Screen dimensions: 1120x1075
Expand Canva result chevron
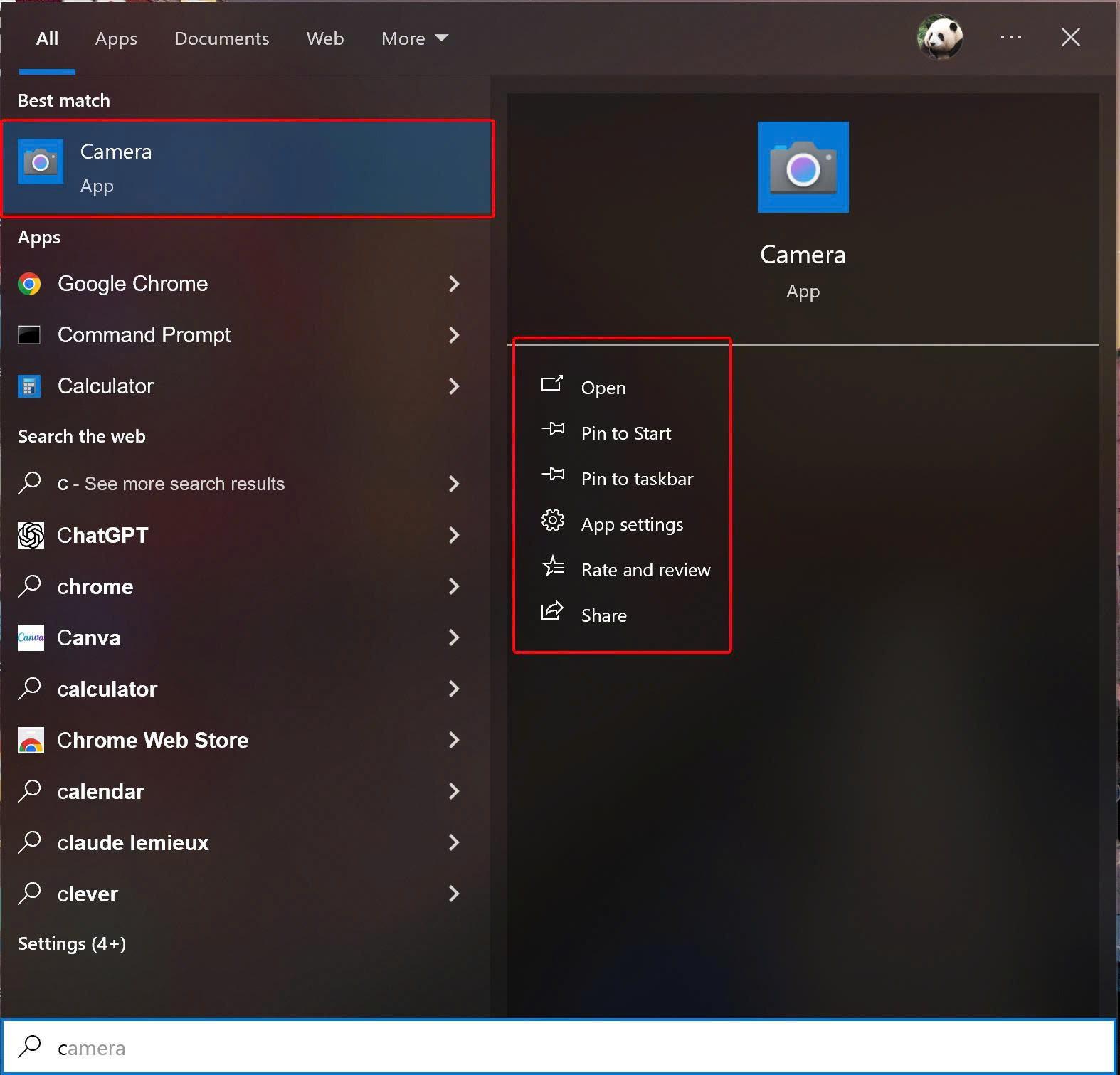[454, 637]
